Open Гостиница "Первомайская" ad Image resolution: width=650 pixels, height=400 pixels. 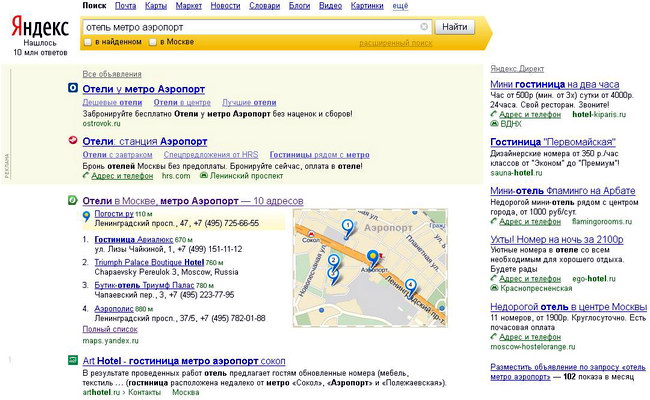[553, 142]
